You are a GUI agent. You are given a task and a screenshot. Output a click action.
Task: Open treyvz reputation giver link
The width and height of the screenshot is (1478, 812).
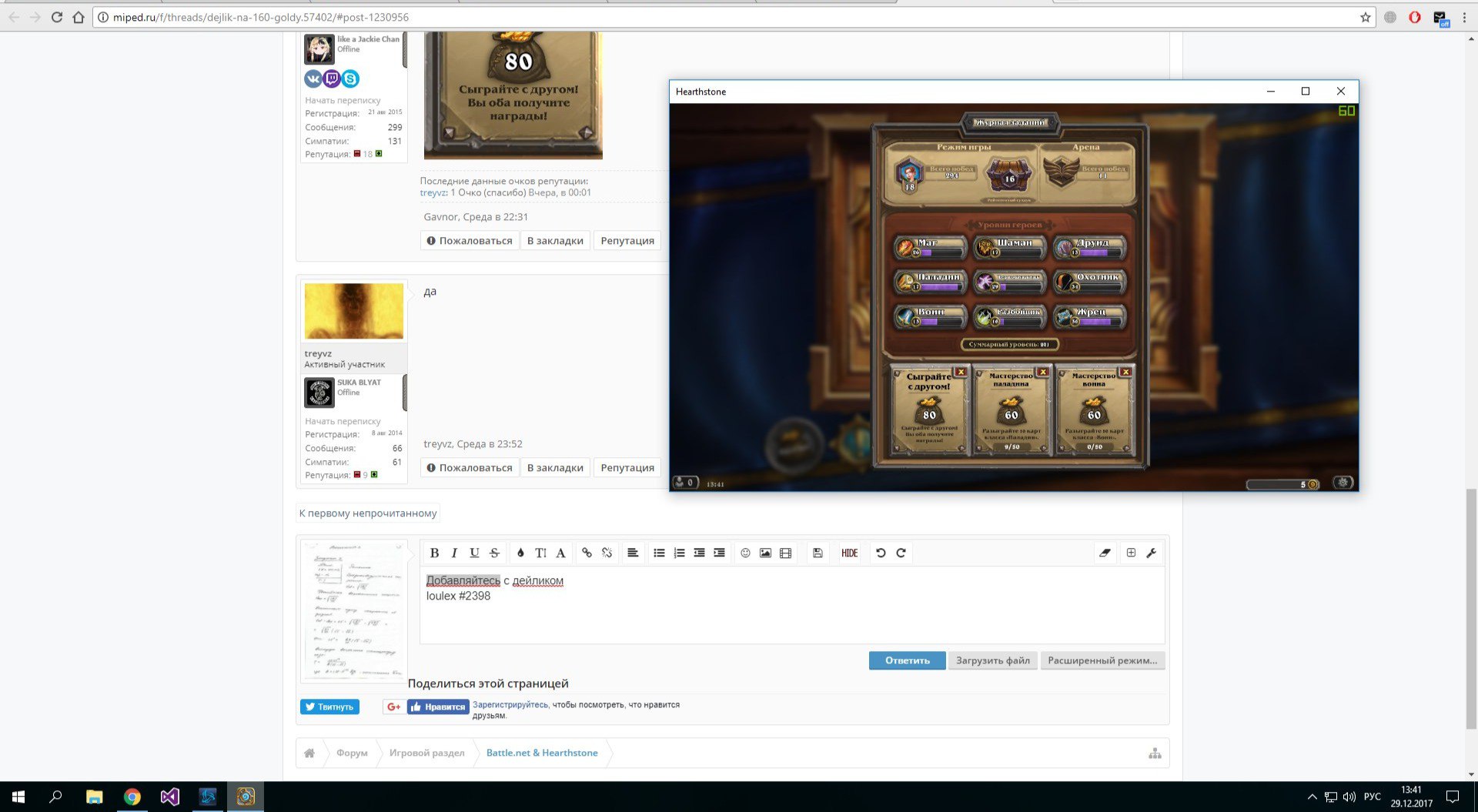click(x=433, y=192)
